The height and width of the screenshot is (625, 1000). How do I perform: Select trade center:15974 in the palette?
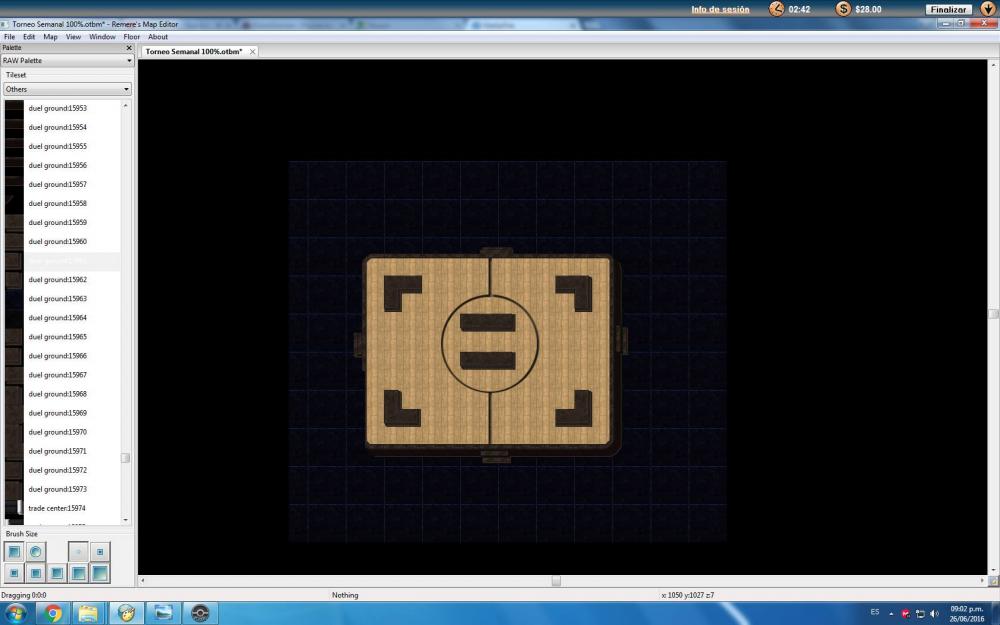click(62, 508)
